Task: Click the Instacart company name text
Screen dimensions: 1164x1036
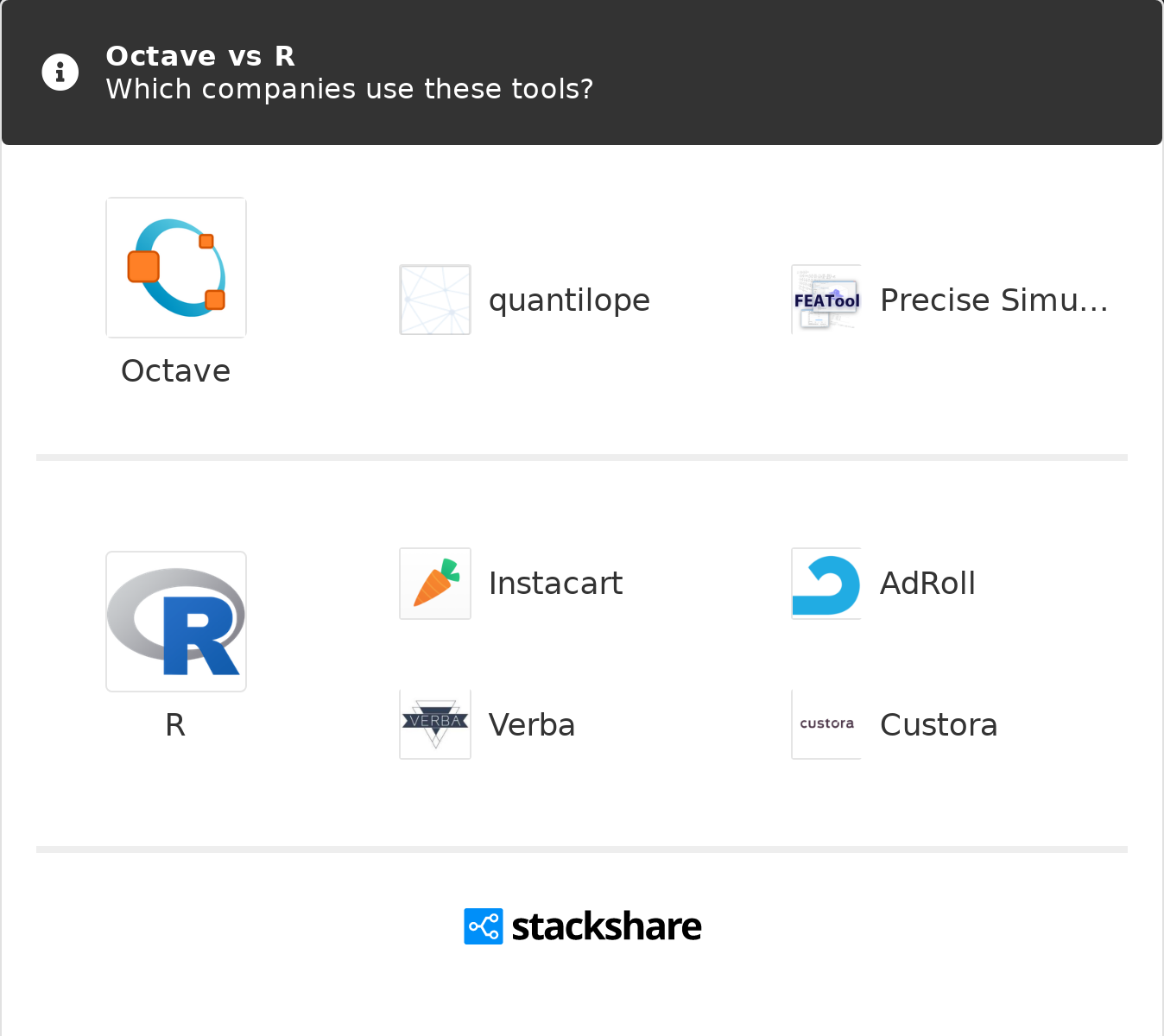Action: coord(555,584)
